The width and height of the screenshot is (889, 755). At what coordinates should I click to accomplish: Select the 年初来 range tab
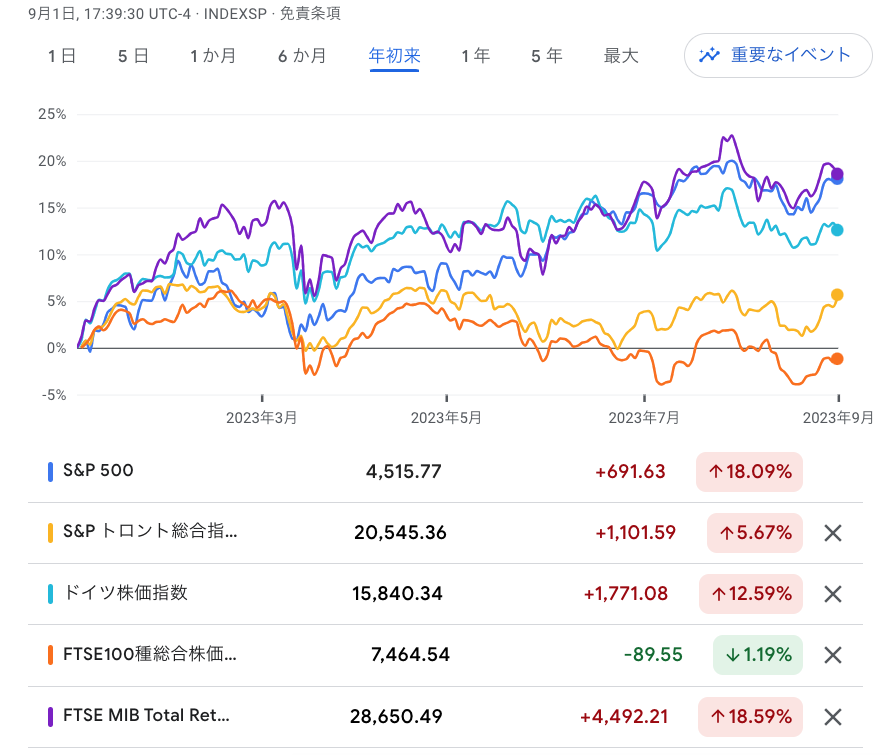[395, 56]
